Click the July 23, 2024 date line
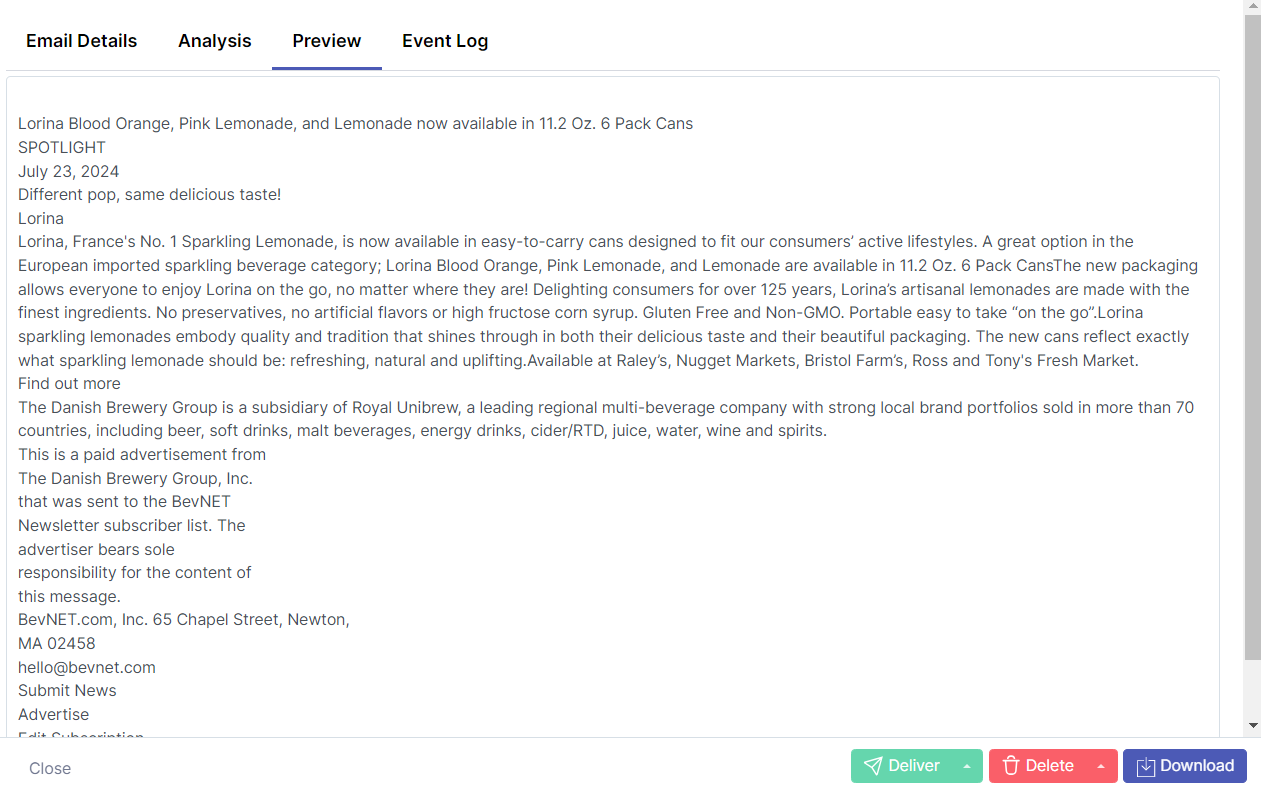 click(69, 171)
